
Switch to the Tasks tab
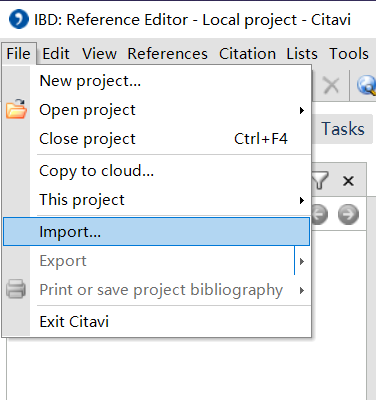pyautogui.click(x=343, y=129)
